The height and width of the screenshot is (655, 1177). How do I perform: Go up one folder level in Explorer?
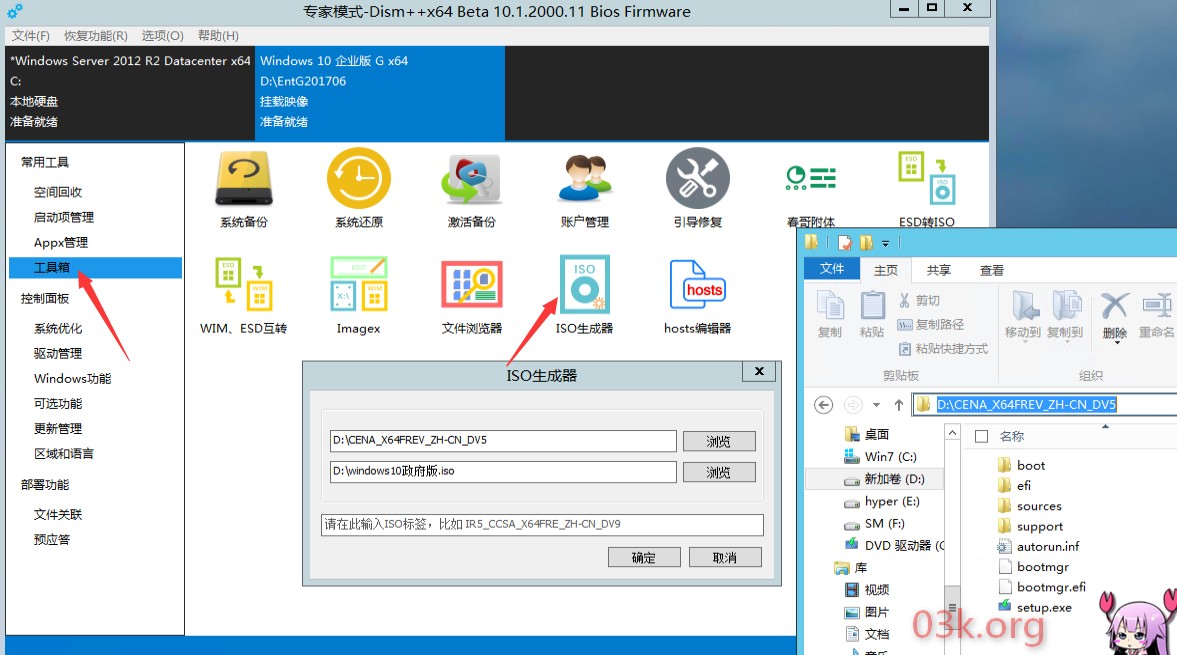tap(899, 405)
